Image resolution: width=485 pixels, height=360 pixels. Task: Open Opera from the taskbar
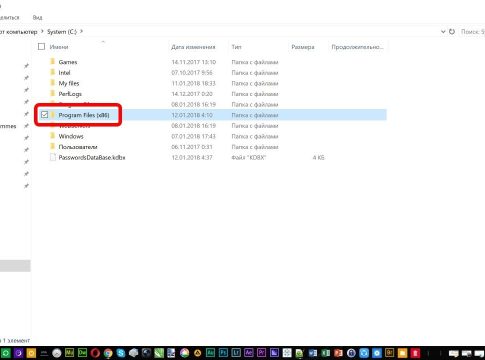(x=95, y=353)
